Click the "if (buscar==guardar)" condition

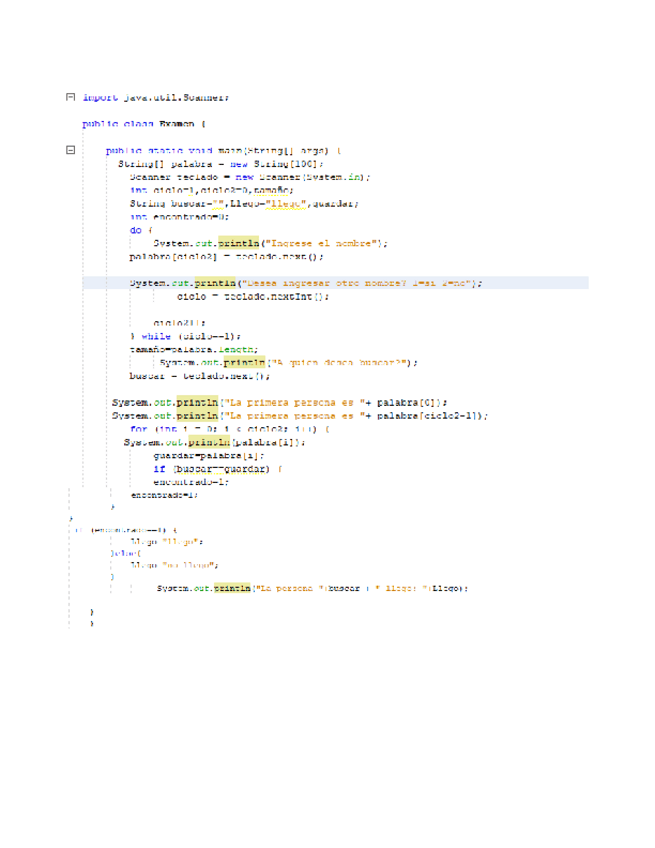coord(217,467)
